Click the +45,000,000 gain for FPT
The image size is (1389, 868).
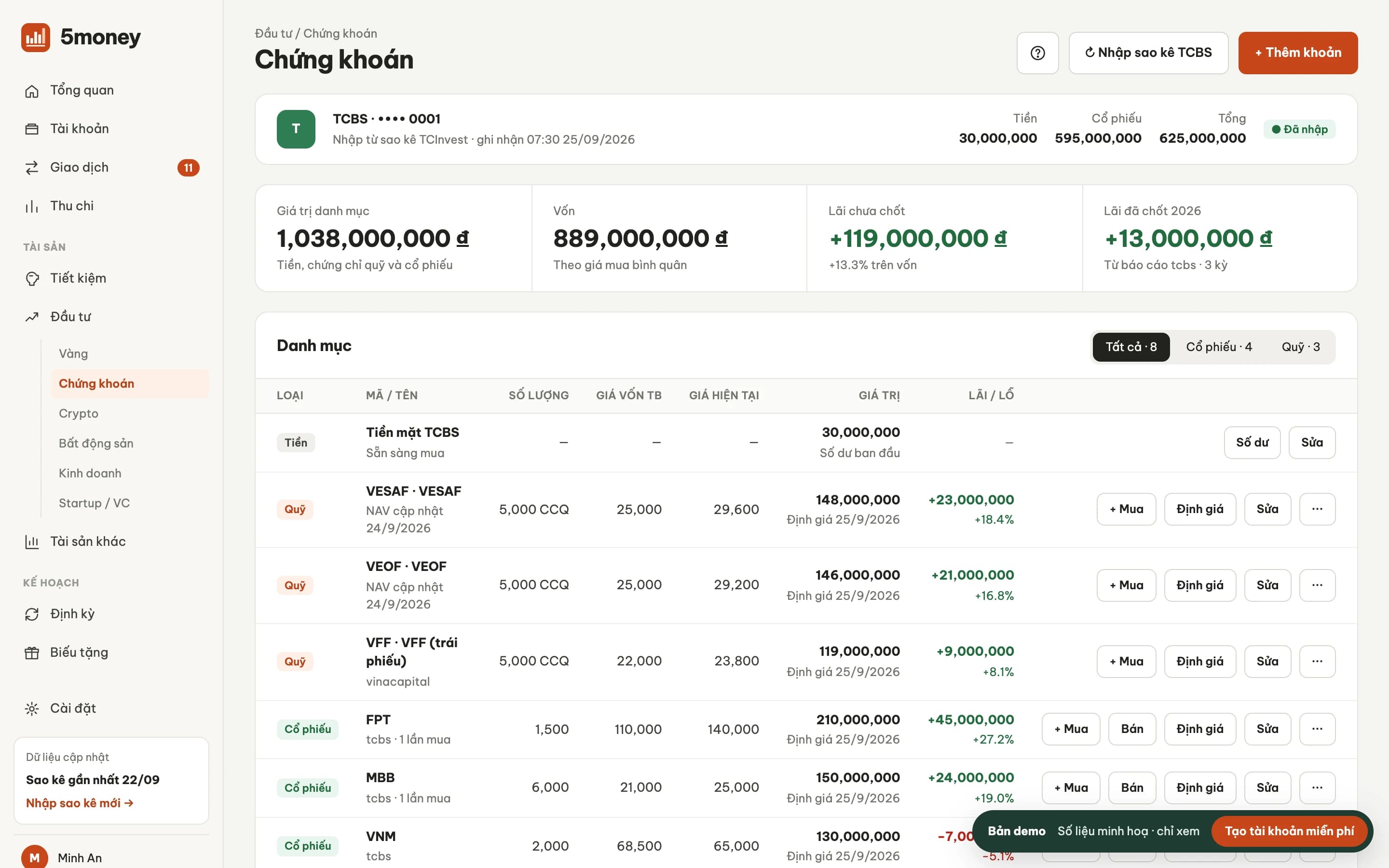(970, 720)
